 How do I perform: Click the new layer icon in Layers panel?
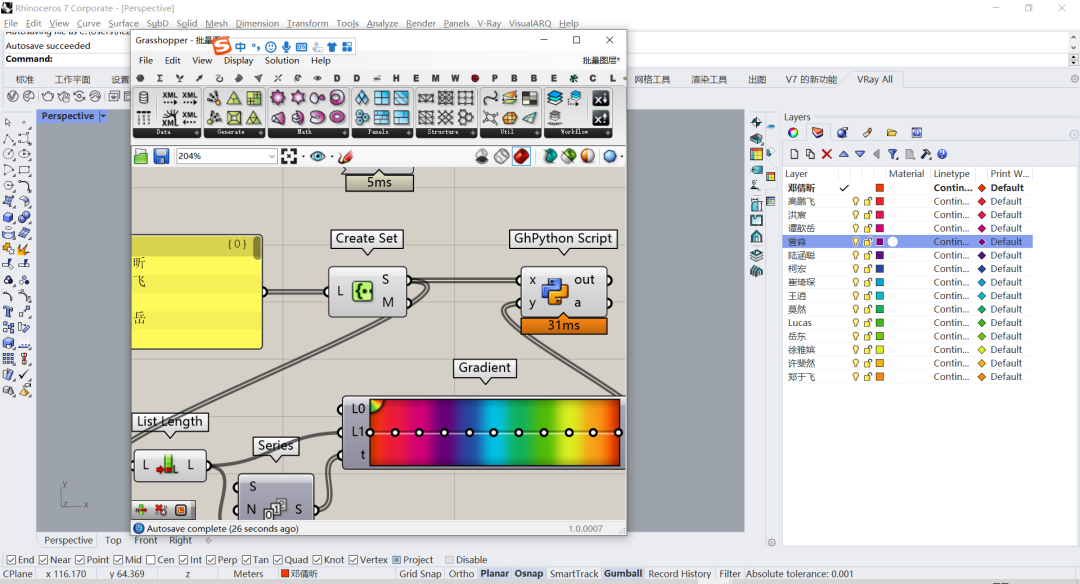click(x=794, y=154)
